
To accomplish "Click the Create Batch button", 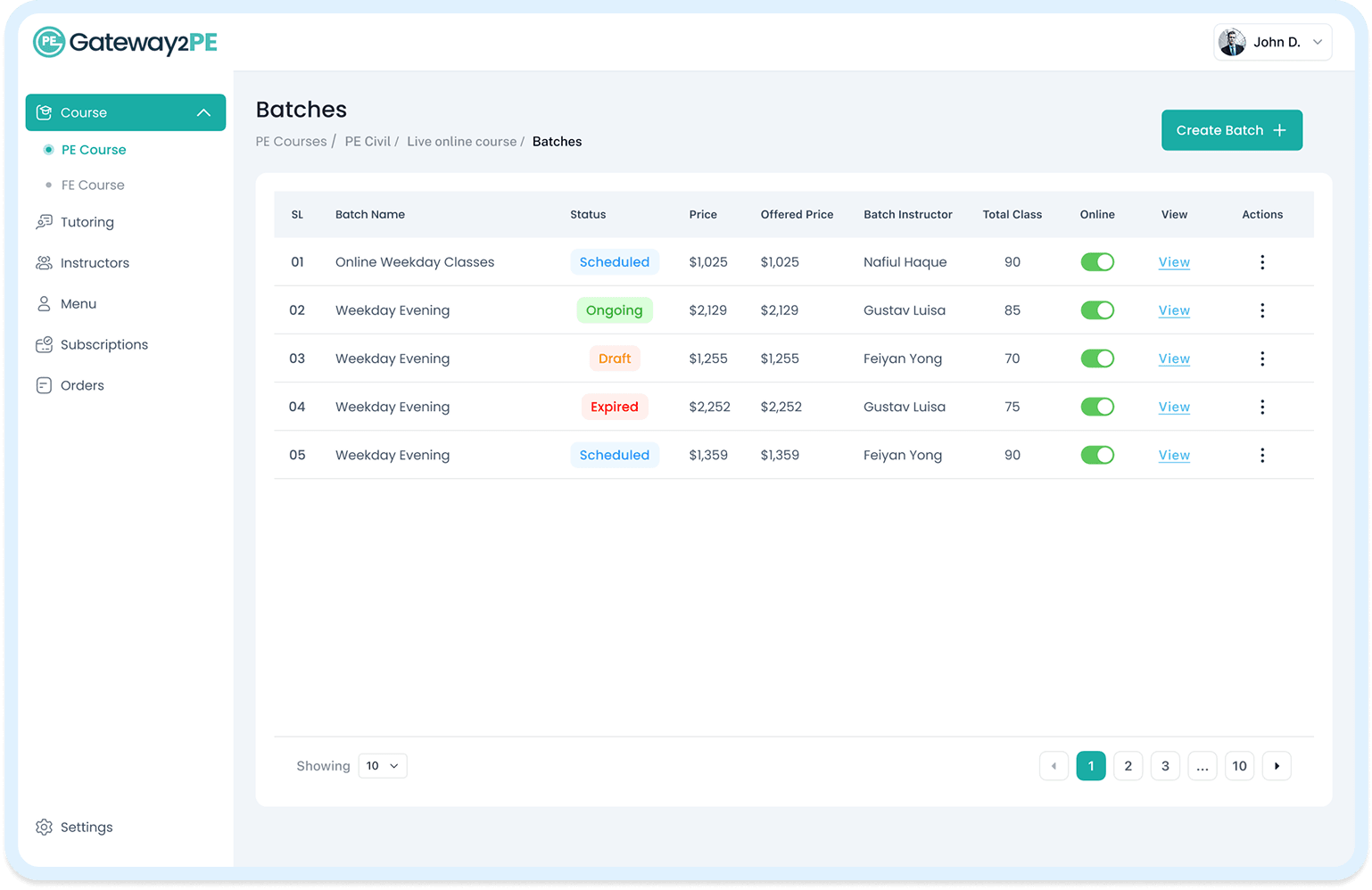I will point(1231,129).
